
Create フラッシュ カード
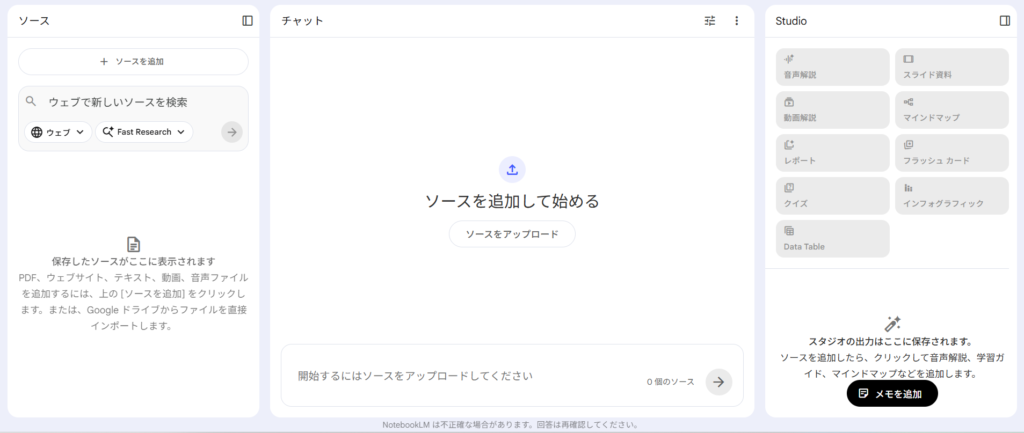952,153
